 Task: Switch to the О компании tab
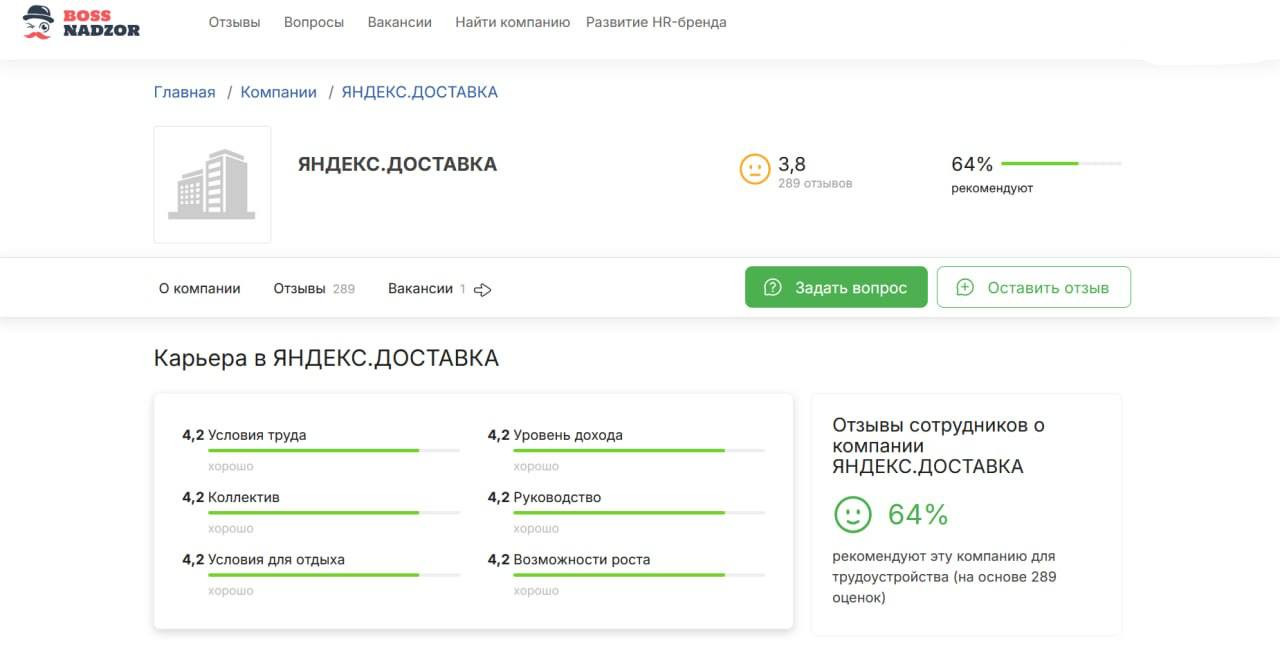click(200, 288)
